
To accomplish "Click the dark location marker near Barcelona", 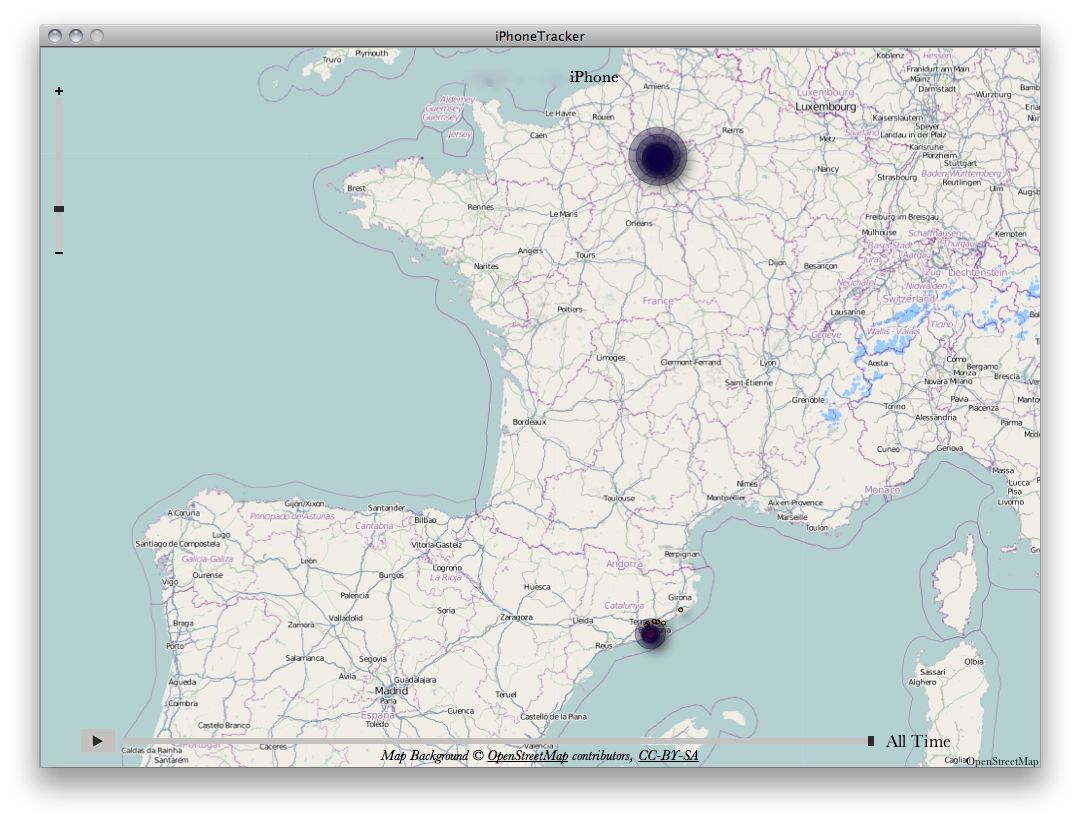I will (x=650, y=634).
